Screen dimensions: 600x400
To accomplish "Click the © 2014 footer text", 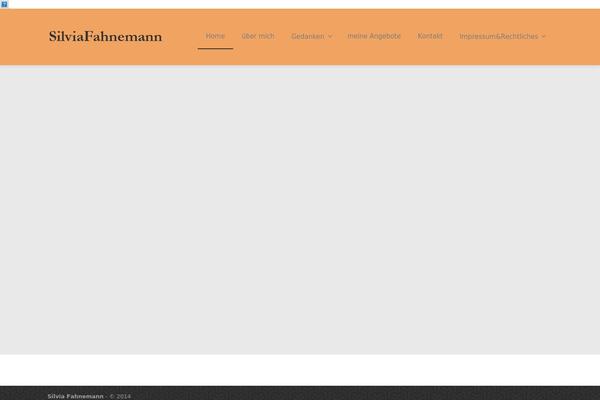I will [120, 396].
